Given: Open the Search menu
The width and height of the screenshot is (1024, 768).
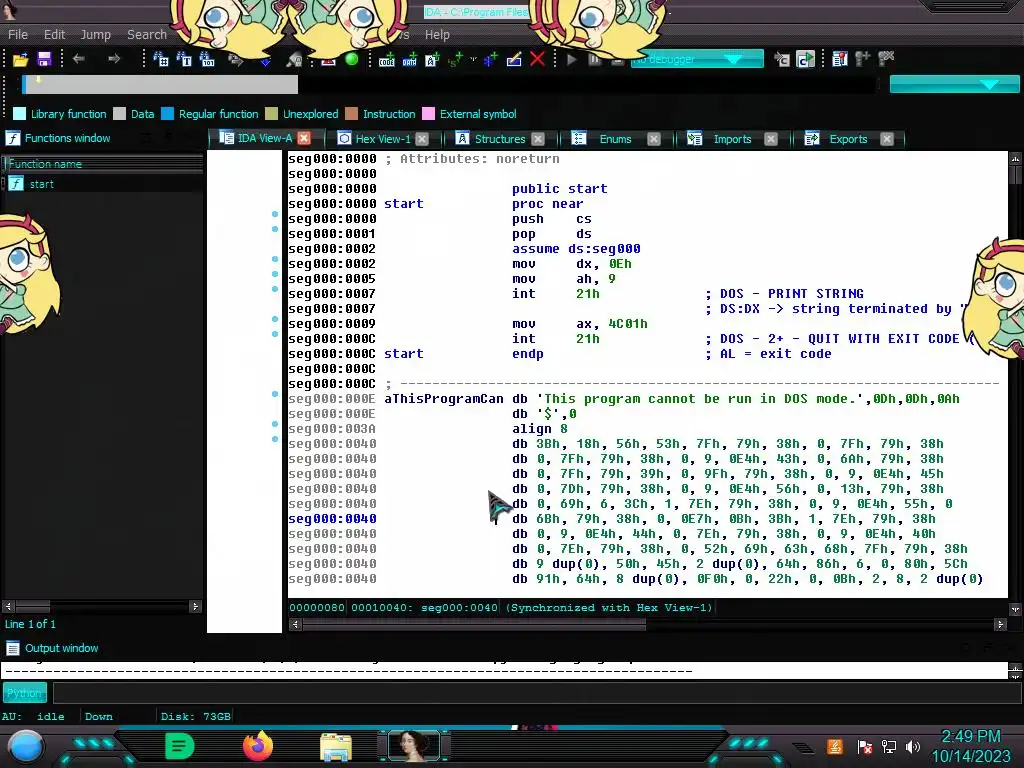Looking at the screenshot, I should click(x=147, y=35).
